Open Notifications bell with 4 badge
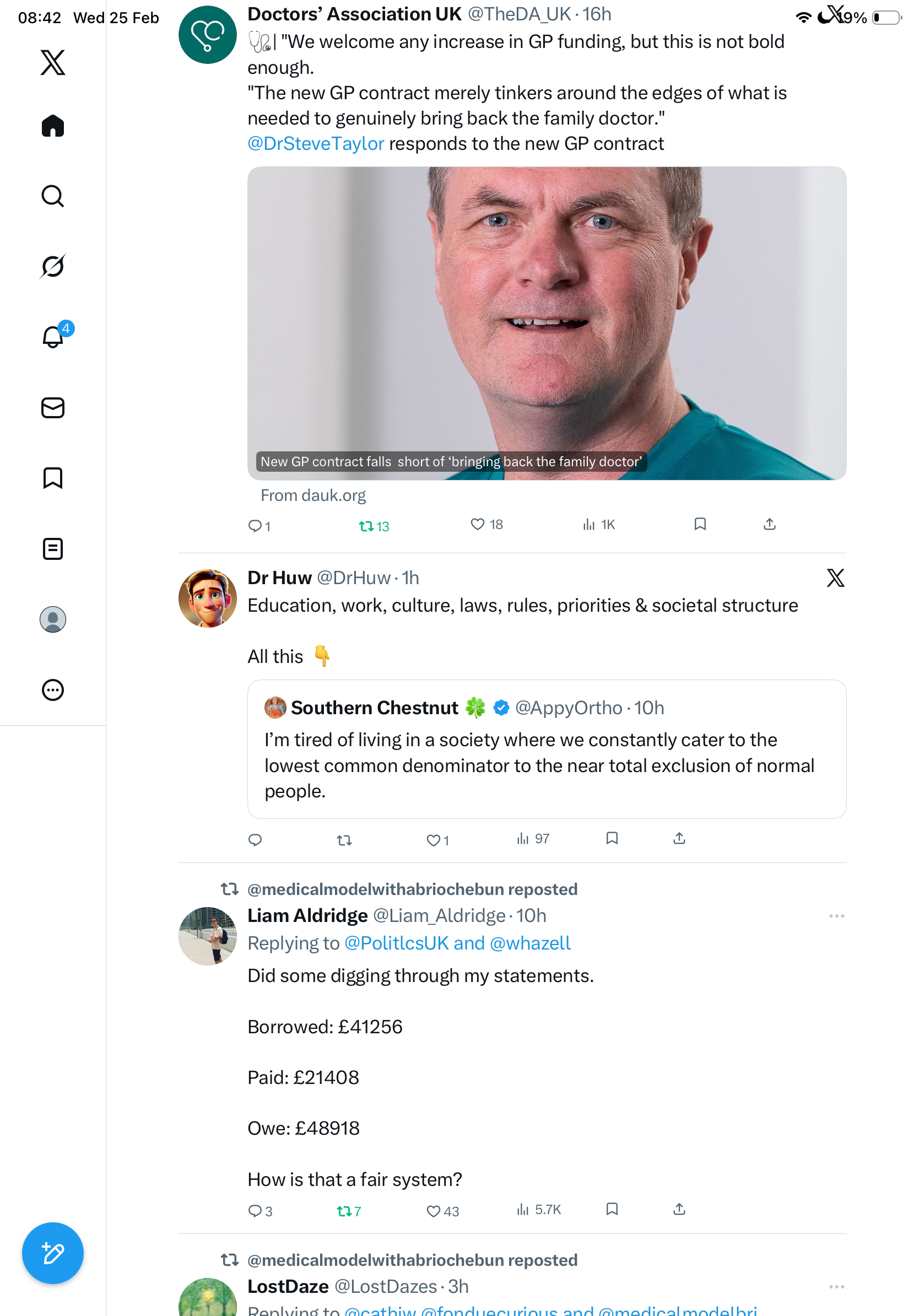This screenshot has width=919, height=1316. pyautogui.click(x=53, y=337)
